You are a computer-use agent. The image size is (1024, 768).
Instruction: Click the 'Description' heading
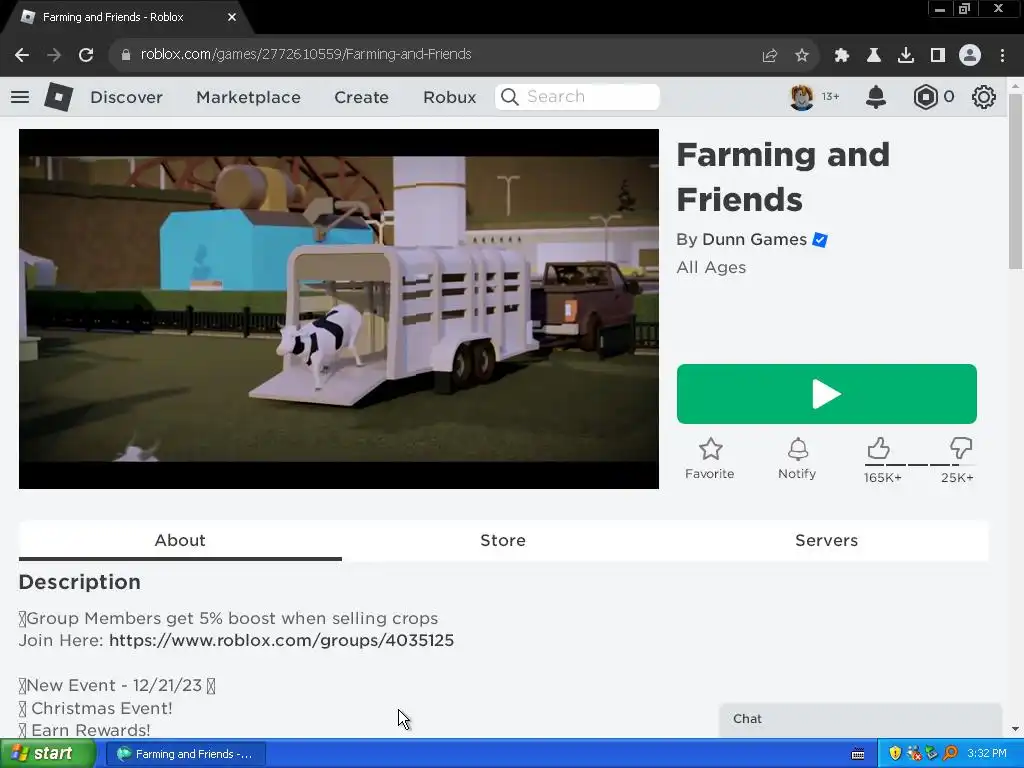tap(80, 582)
